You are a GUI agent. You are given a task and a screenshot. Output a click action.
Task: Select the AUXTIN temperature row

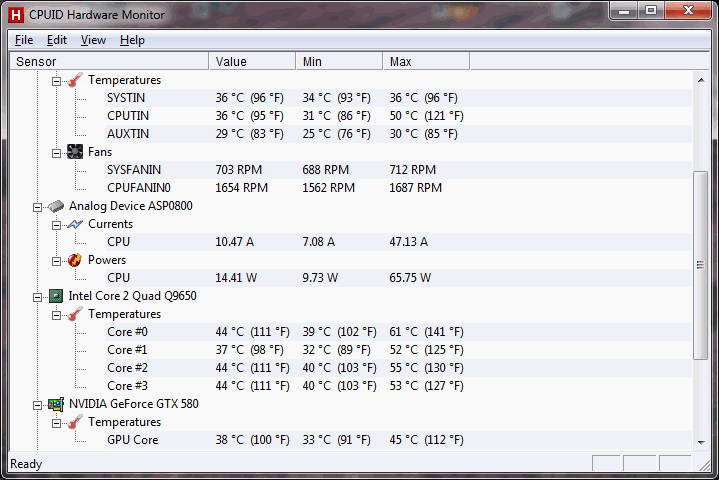click(398, 134)
